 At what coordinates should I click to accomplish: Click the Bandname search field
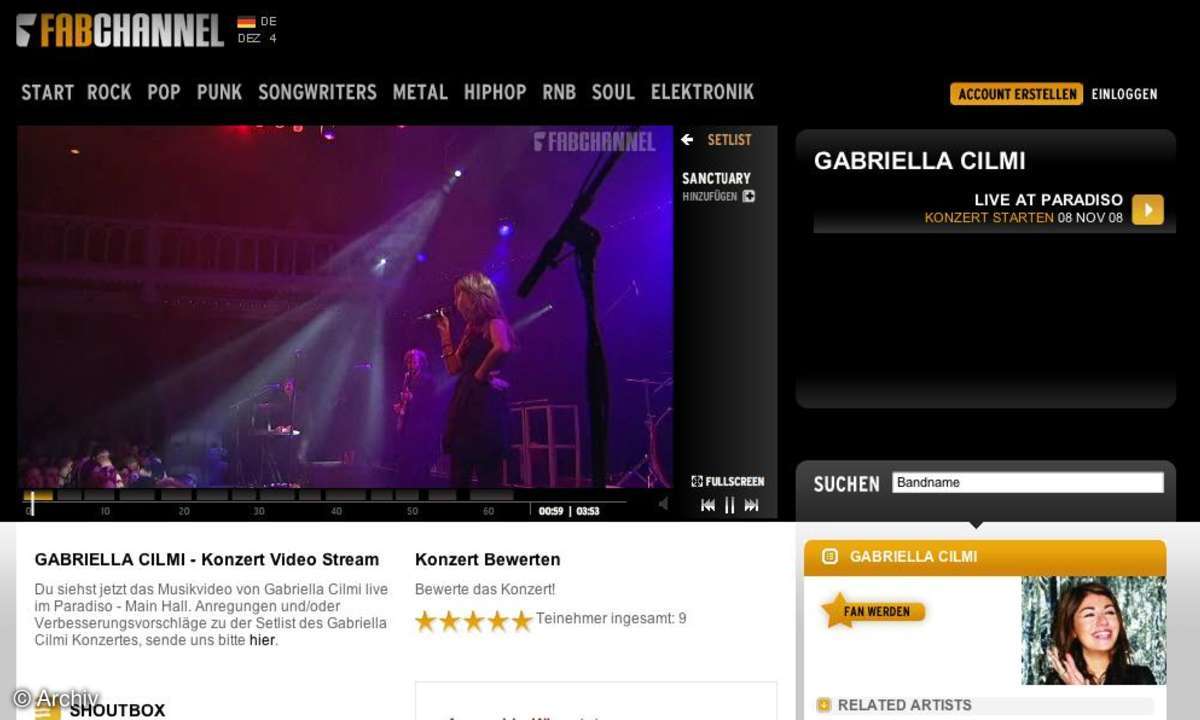1028,482
